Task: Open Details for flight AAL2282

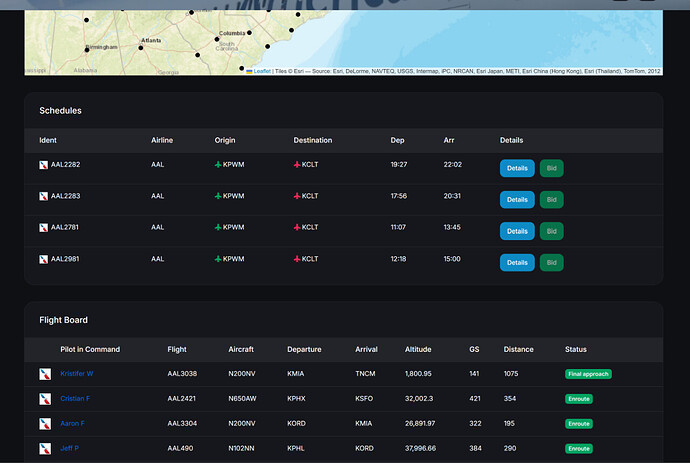Action: [517, 168]
